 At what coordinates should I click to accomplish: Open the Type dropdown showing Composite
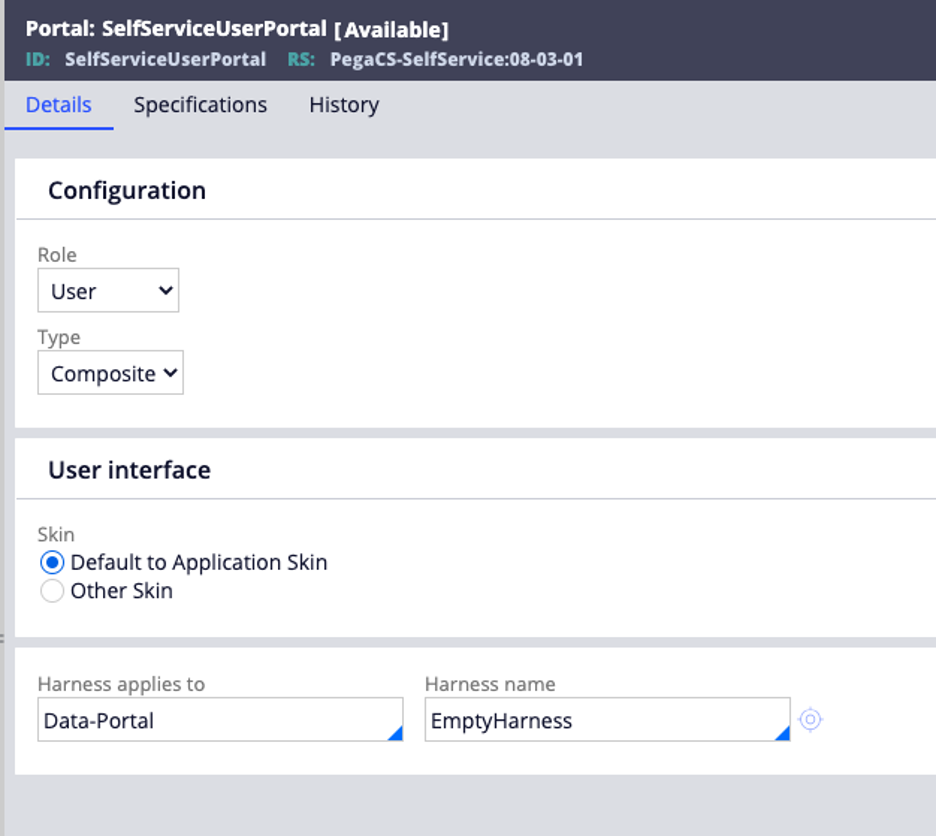[x=110, y=373]
